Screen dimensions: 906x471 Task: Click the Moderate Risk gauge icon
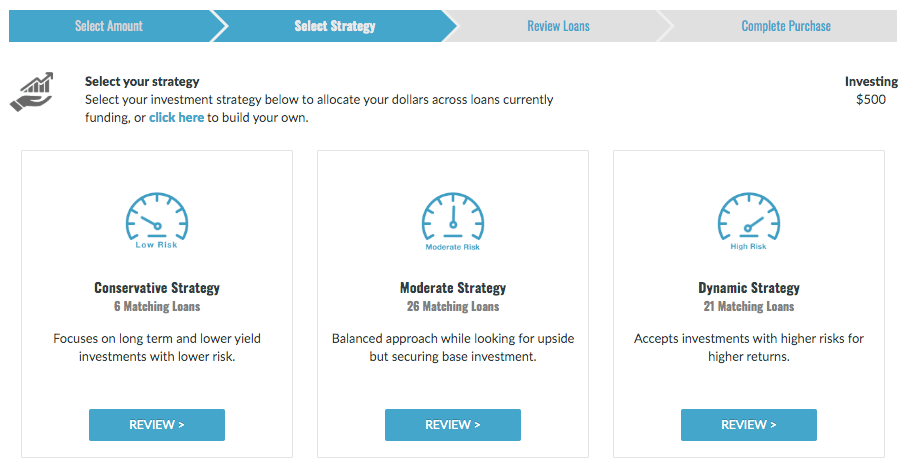coord(453,221)
